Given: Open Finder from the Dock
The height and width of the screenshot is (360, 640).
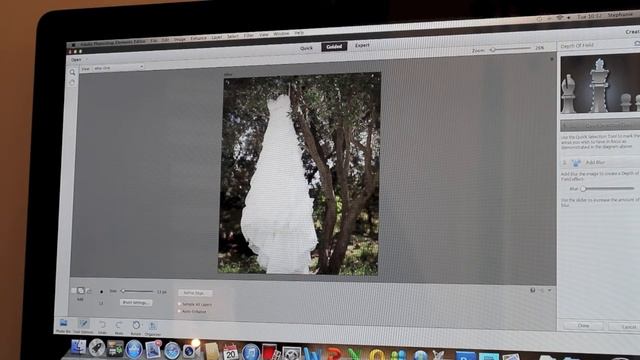Looking at the screenshot, I should [x=78, y=347].
